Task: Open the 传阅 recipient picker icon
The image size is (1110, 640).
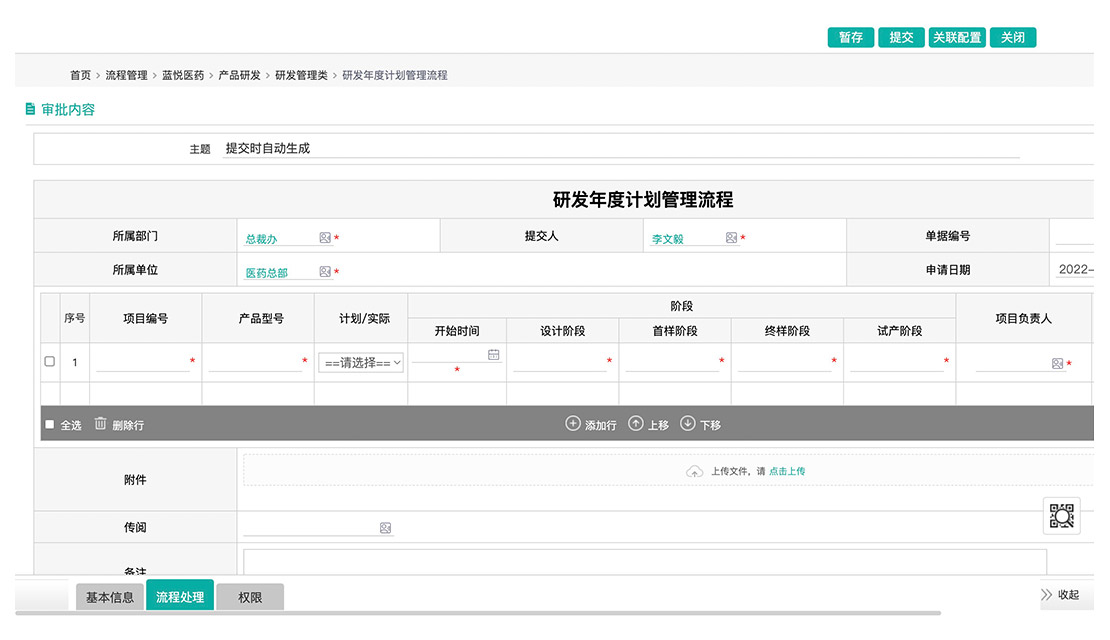Action: (x=385, y=528)
